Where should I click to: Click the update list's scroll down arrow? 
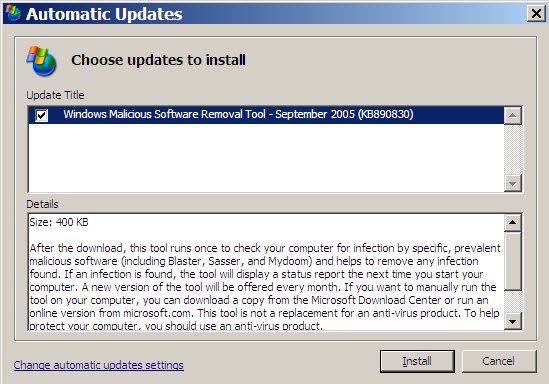point(513,183)
